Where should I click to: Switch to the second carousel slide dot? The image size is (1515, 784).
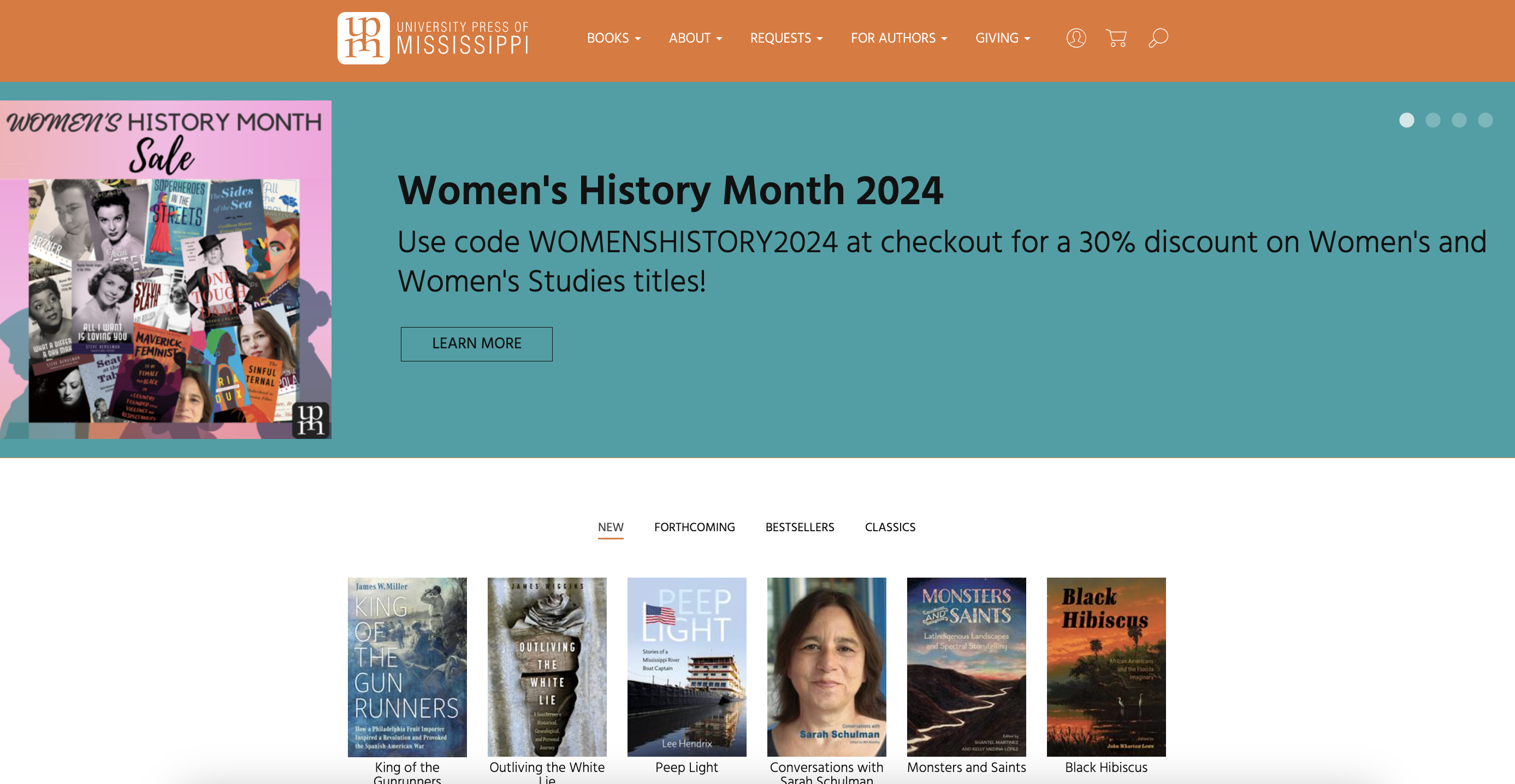coord(1433,120)
